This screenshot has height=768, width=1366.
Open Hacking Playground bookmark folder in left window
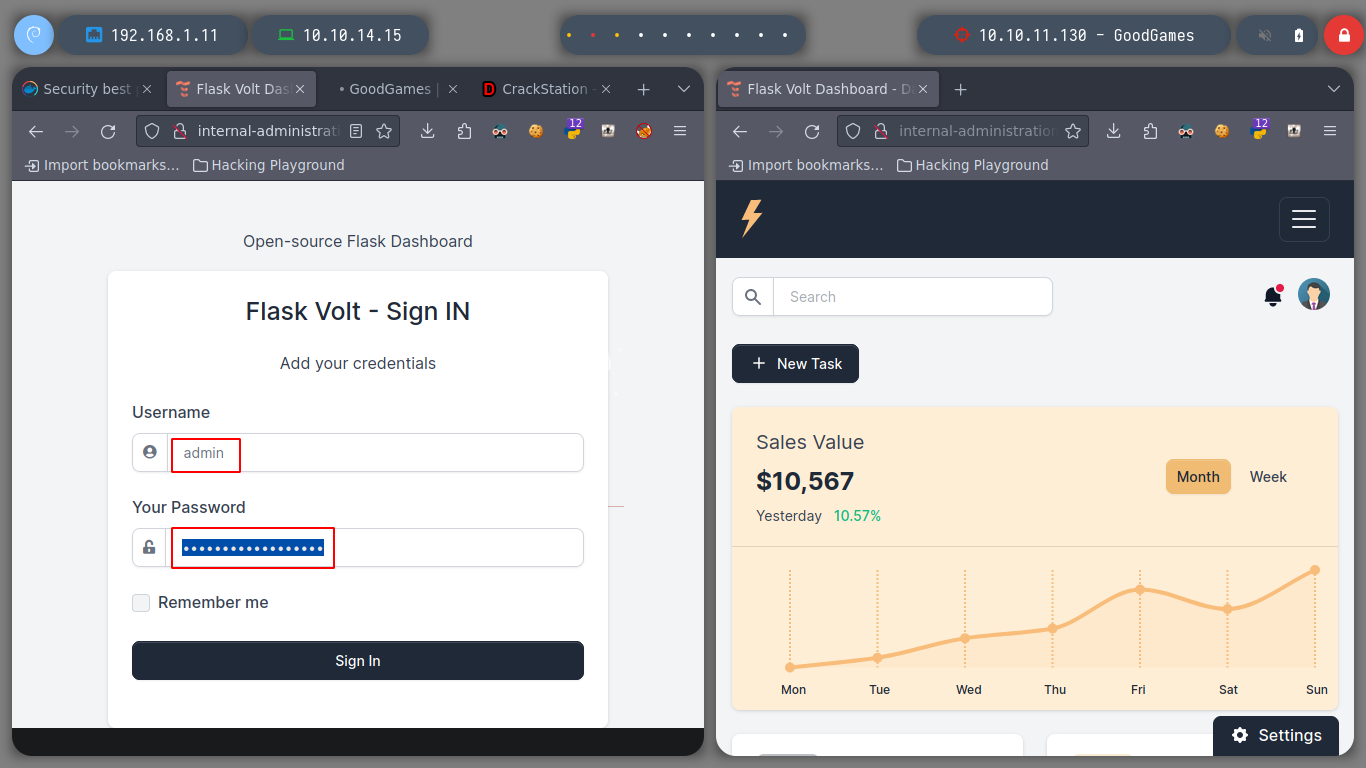click(269, 165)
